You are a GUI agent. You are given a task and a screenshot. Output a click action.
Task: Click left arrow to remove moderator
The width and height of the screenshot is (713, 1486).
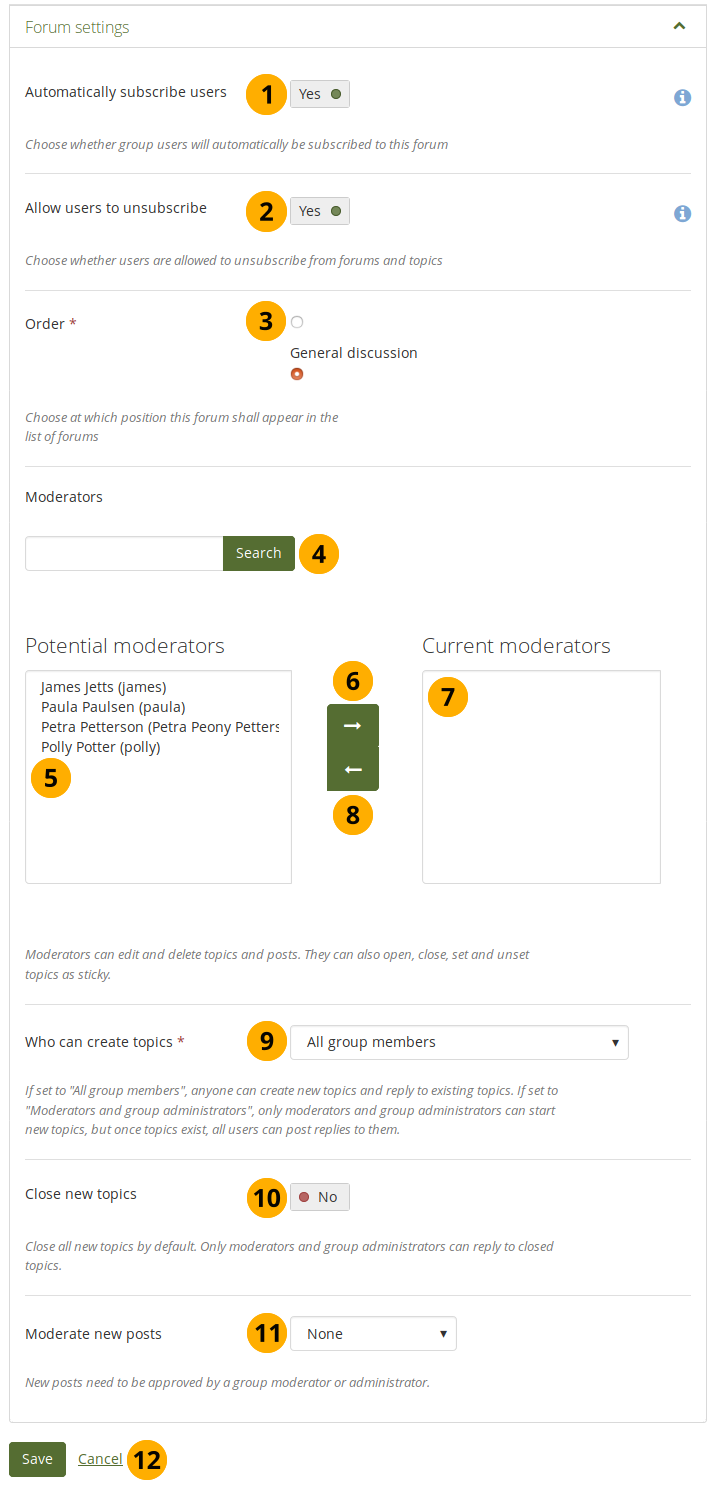[x=352, y=770]
